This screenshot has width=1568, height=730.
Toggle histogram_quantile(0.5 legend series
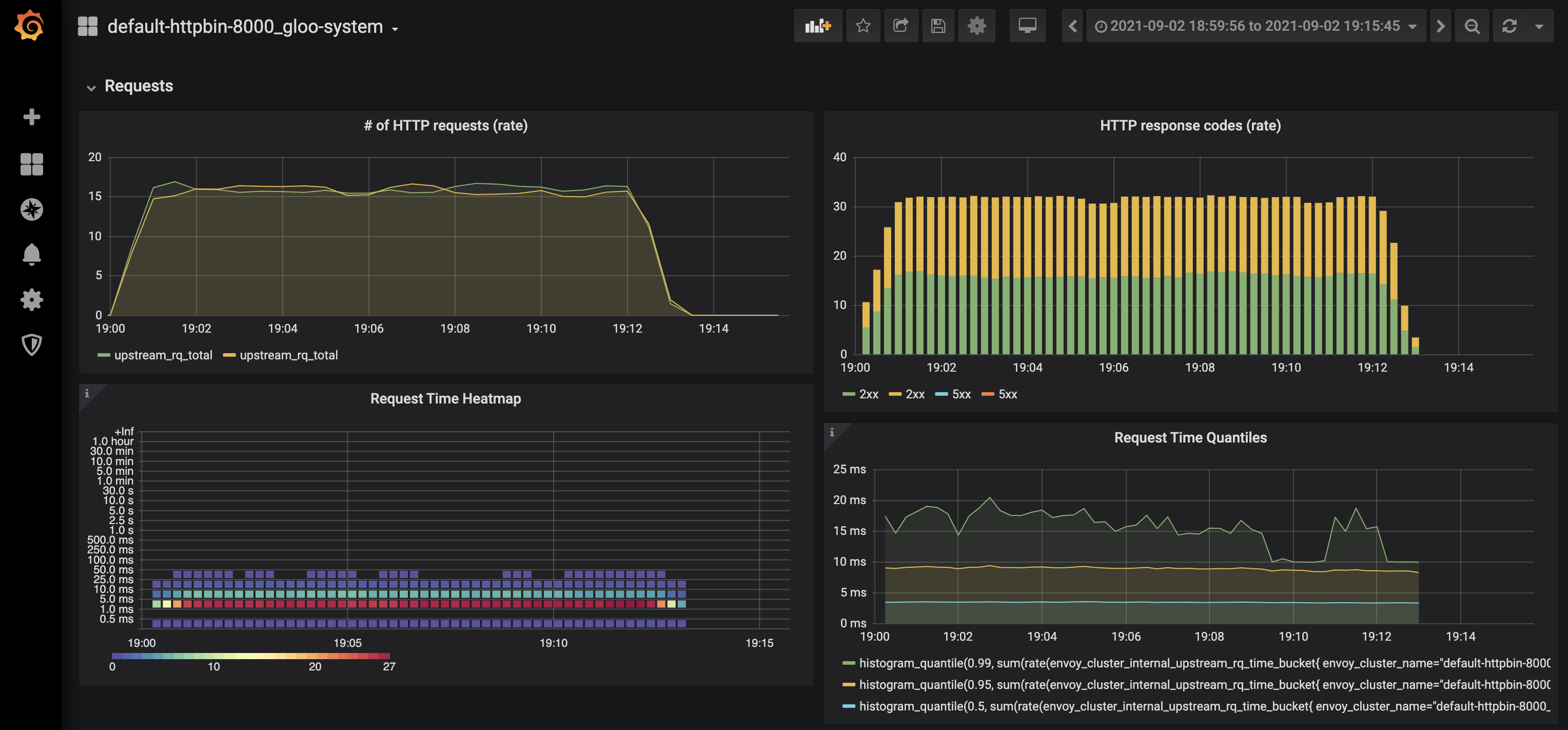click(1205, 706)
